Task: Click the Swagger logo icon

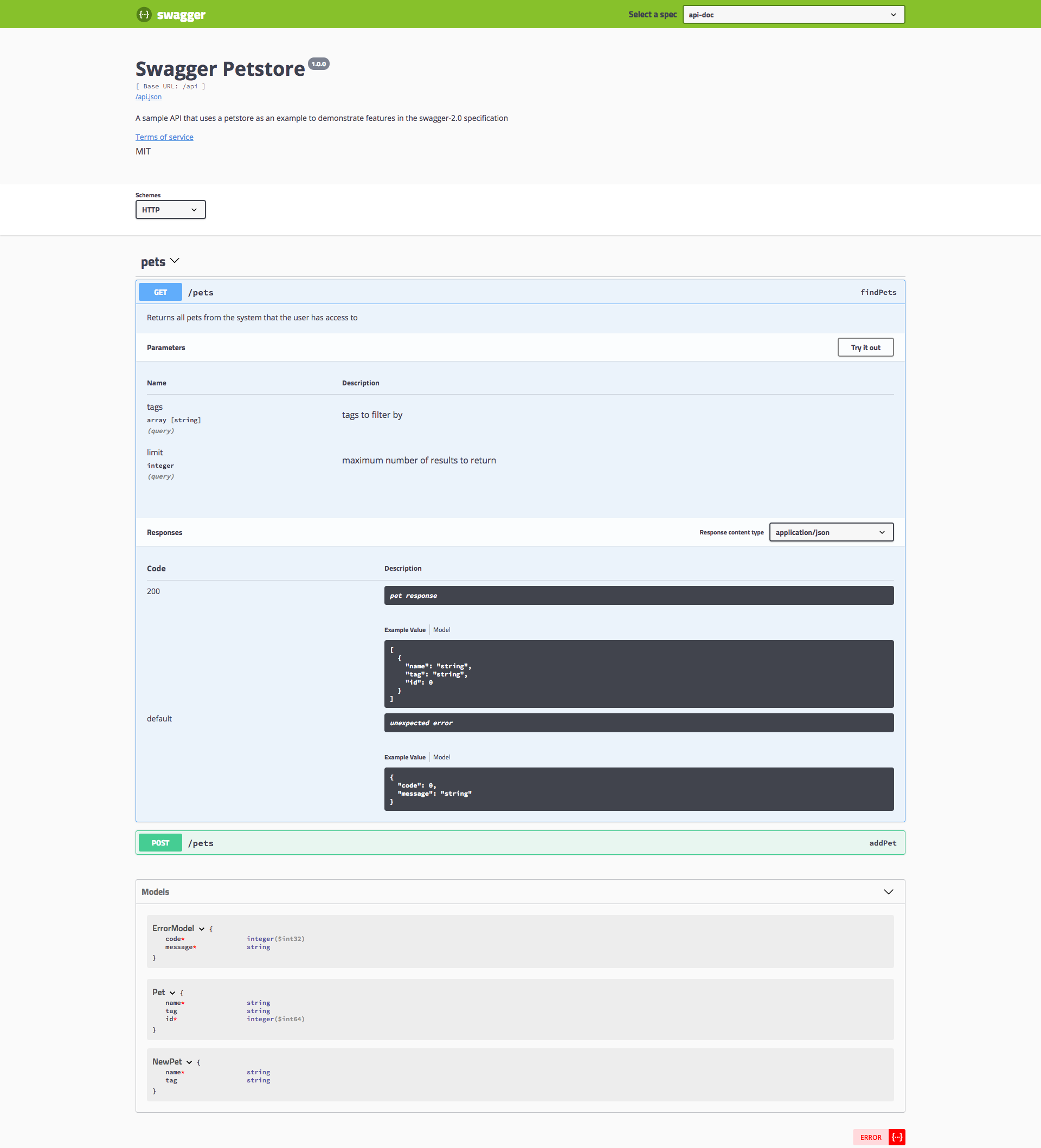Action: (144, 14)
